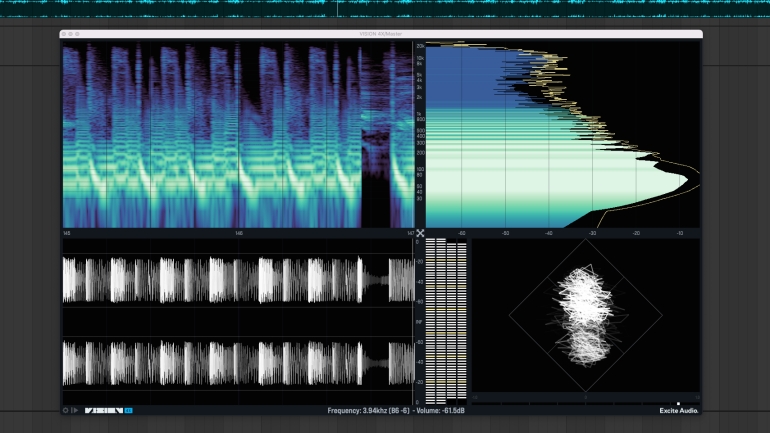
Task: Click the bottom channel waveform display
Action: [x=238, y=362]
